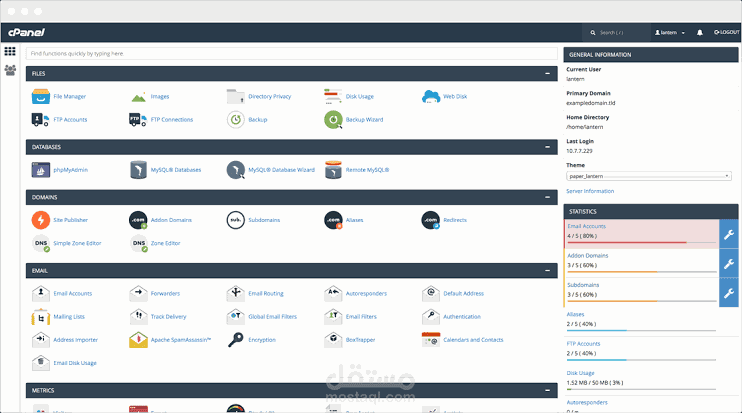Open the Web Disk cloud icon
This screenshot has width=742, height=413.
431,97
